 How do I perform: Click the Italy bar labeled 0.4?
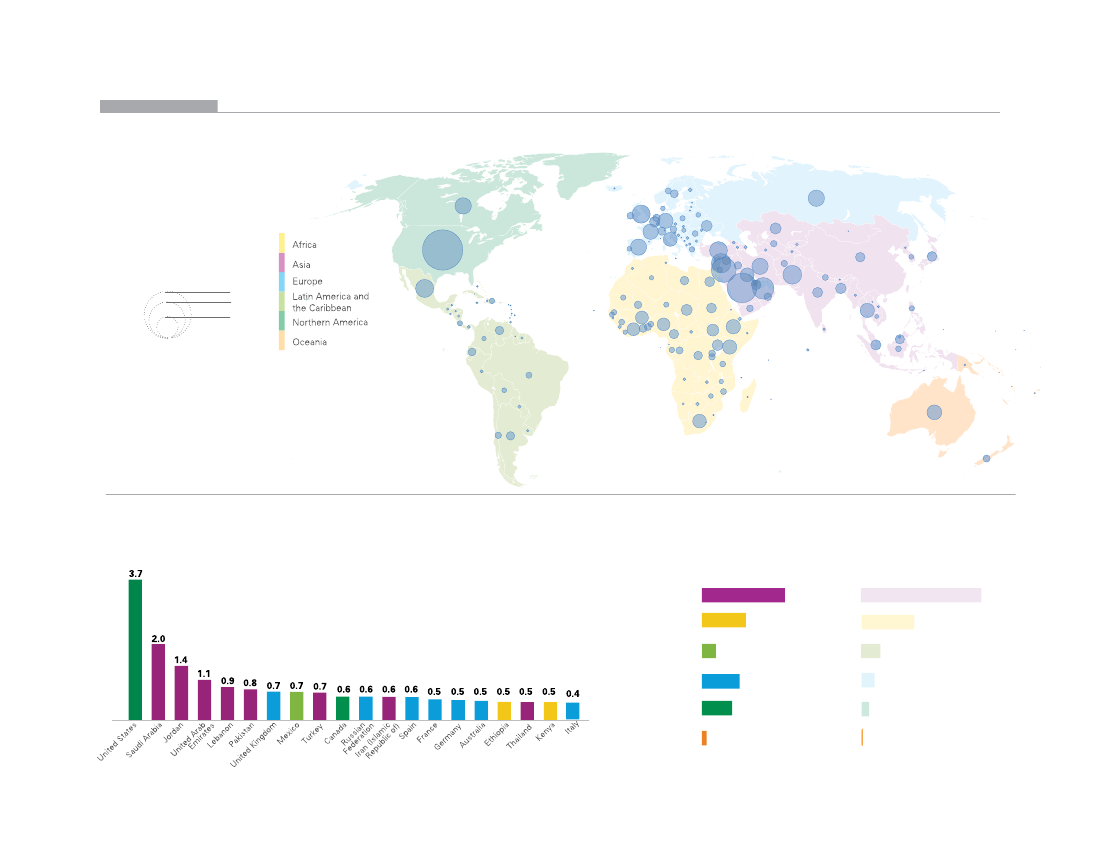(x=572, y=711)
